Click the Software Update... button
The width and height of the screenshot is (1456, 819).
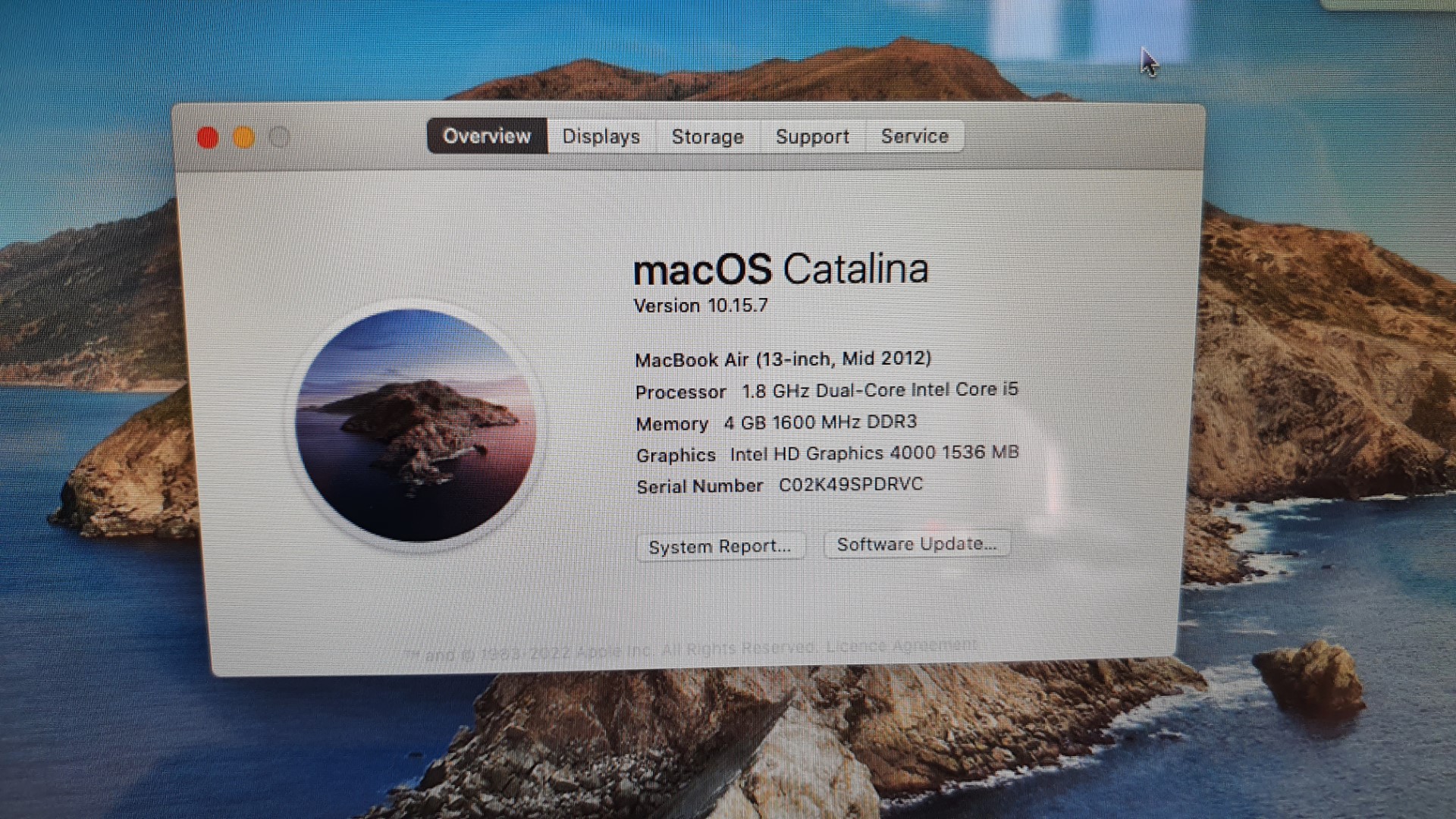917,544
